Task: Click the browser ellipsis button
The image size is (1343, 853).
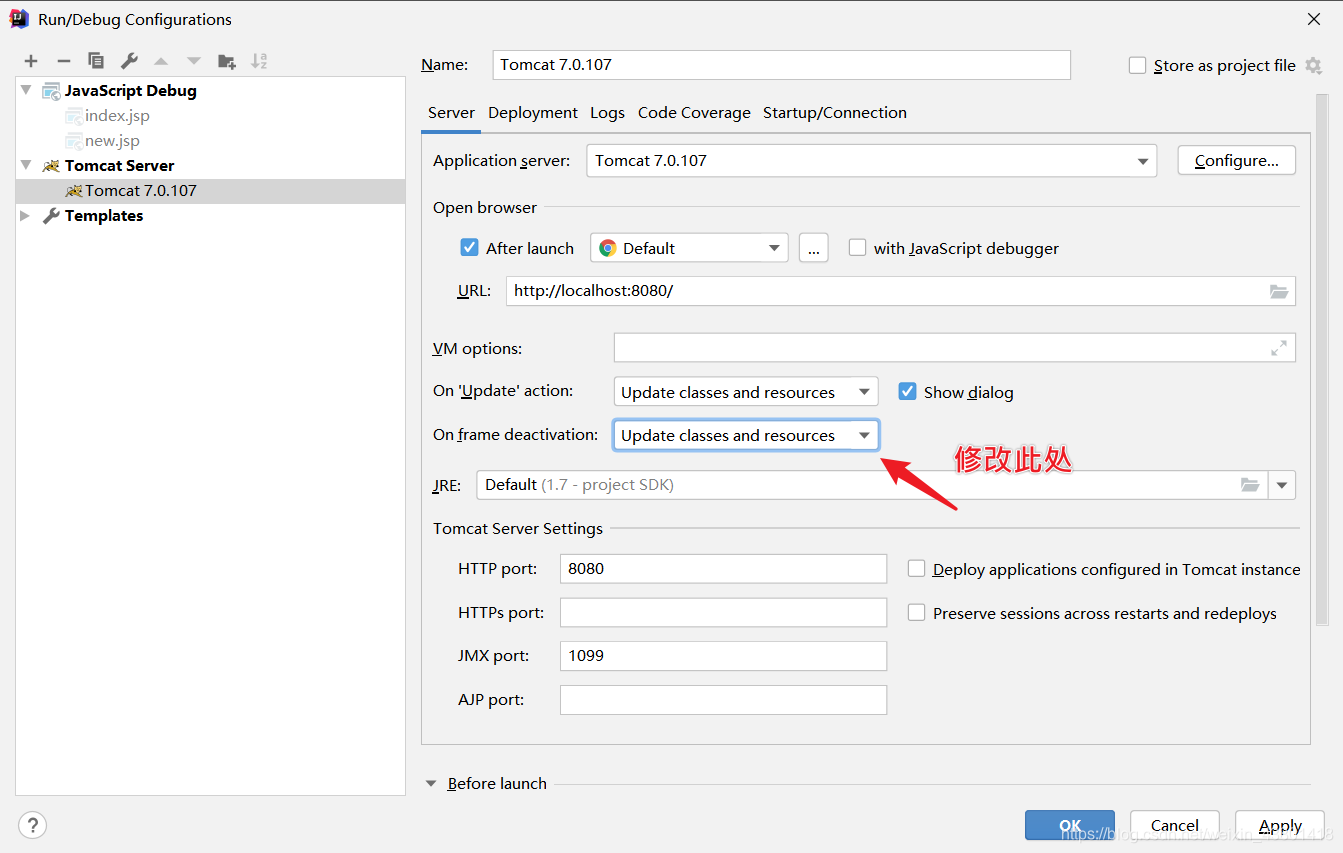Action: 813,248
